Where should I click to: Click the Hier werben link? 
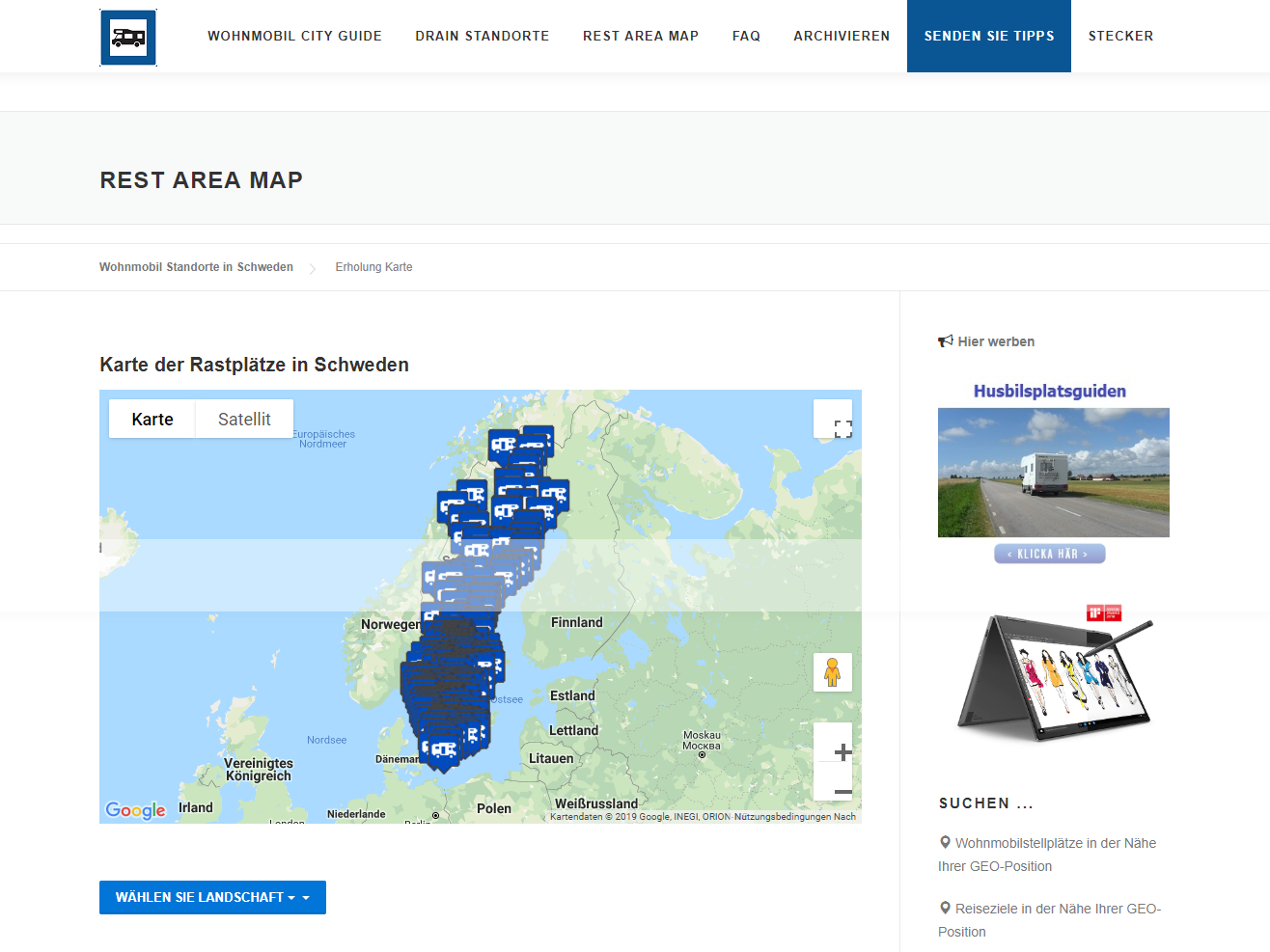[995, 341]
